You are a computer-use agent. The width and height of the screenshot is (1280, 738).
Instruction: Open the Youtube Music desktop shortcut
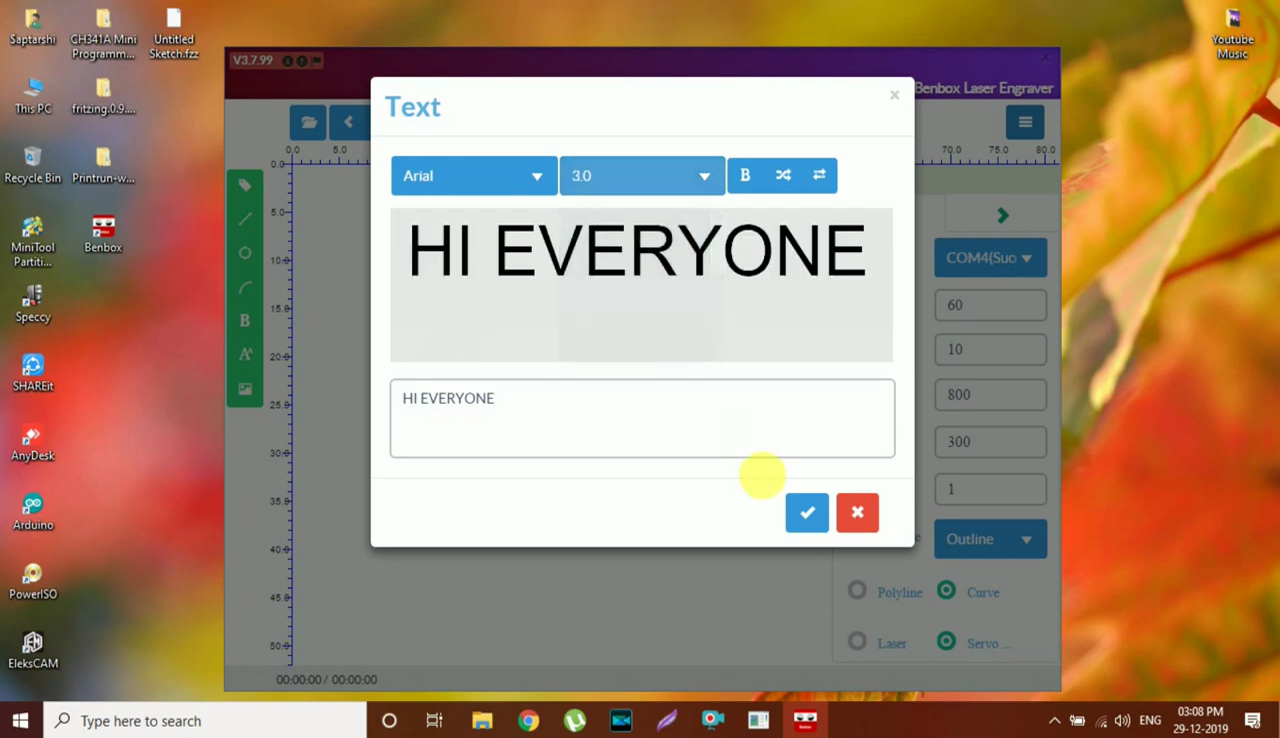point(1233,35)
